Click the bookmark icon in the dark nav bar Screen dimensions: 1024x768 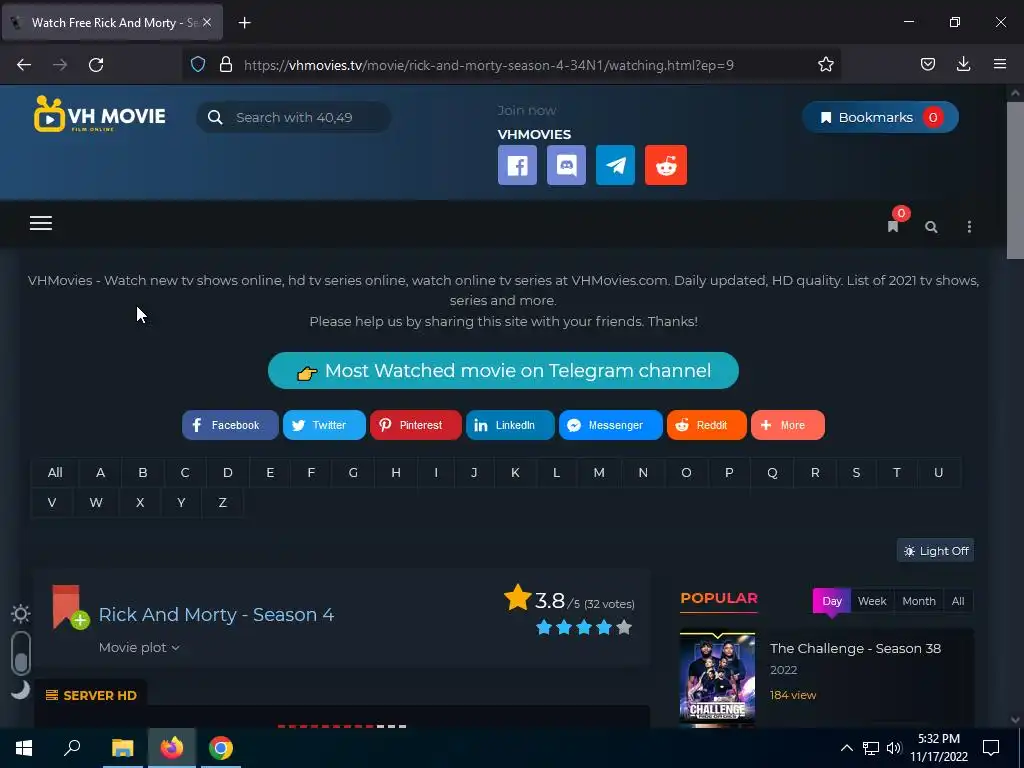[893, 226]
